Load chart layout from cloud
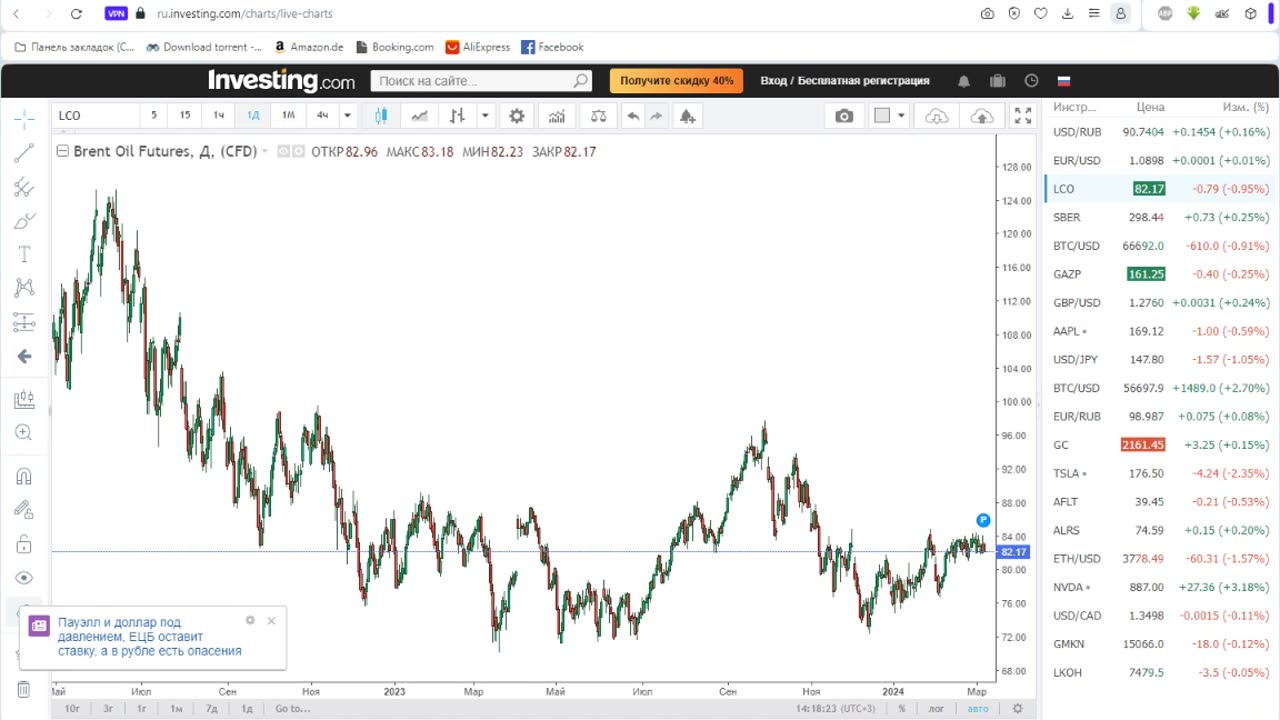 pos(937,116)
